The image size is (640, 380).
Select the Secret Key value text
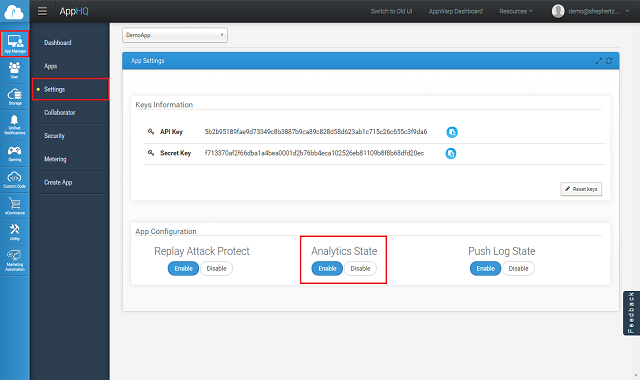pos(314,153)
